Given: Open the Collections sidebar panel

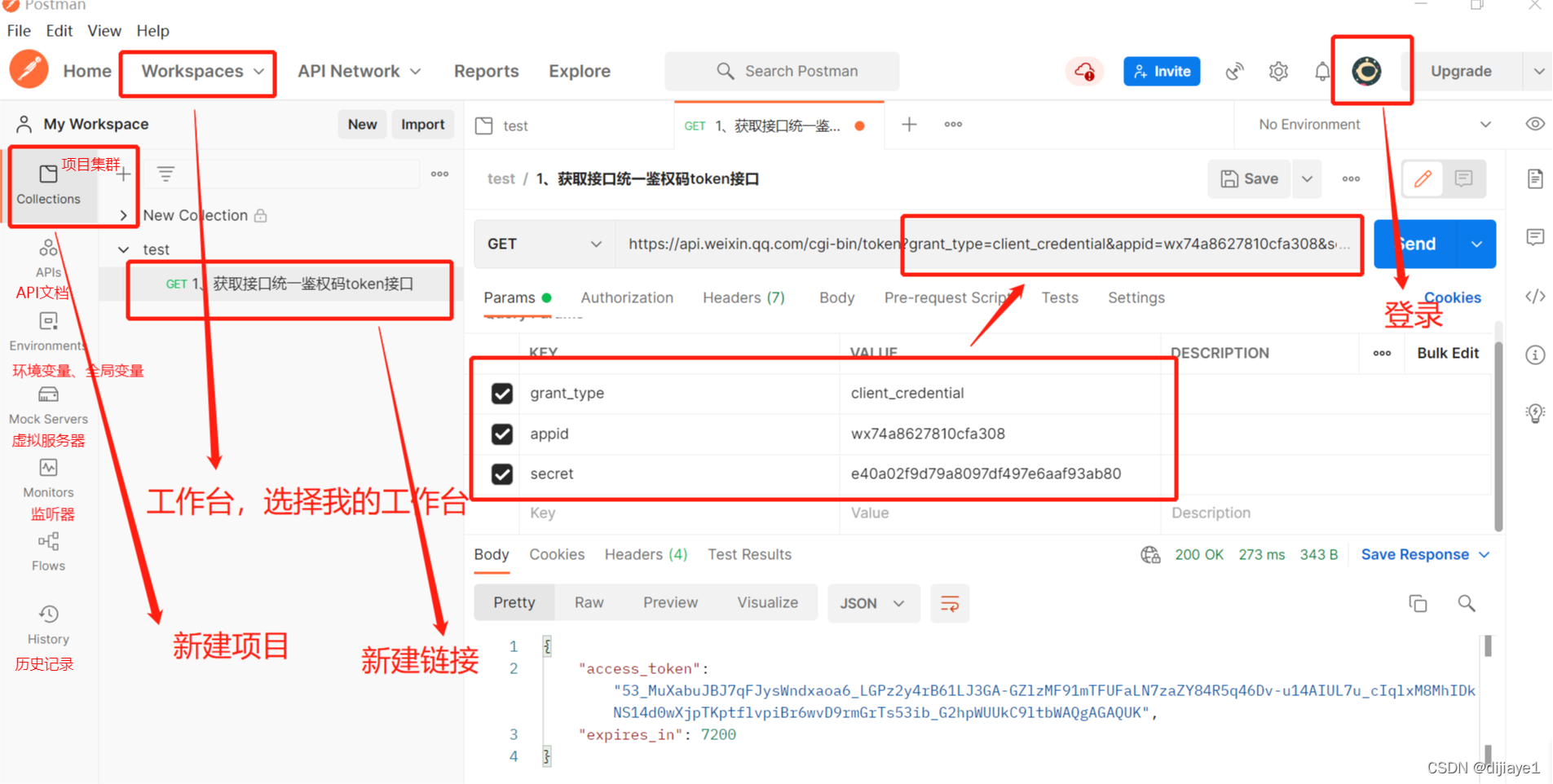Looking at the screenshot, I should click(x=48, y=185).
